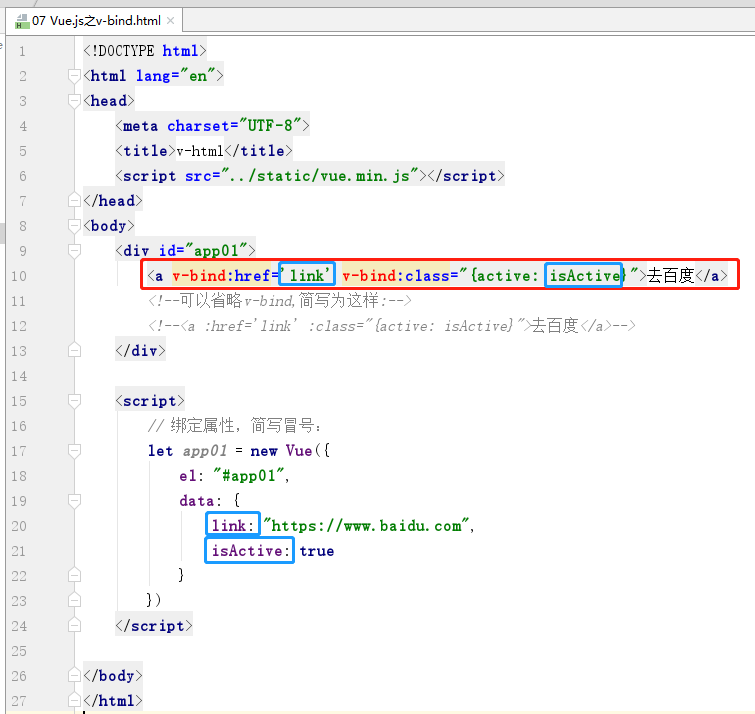Click line number 10 in the gutter

pos(19,276)
